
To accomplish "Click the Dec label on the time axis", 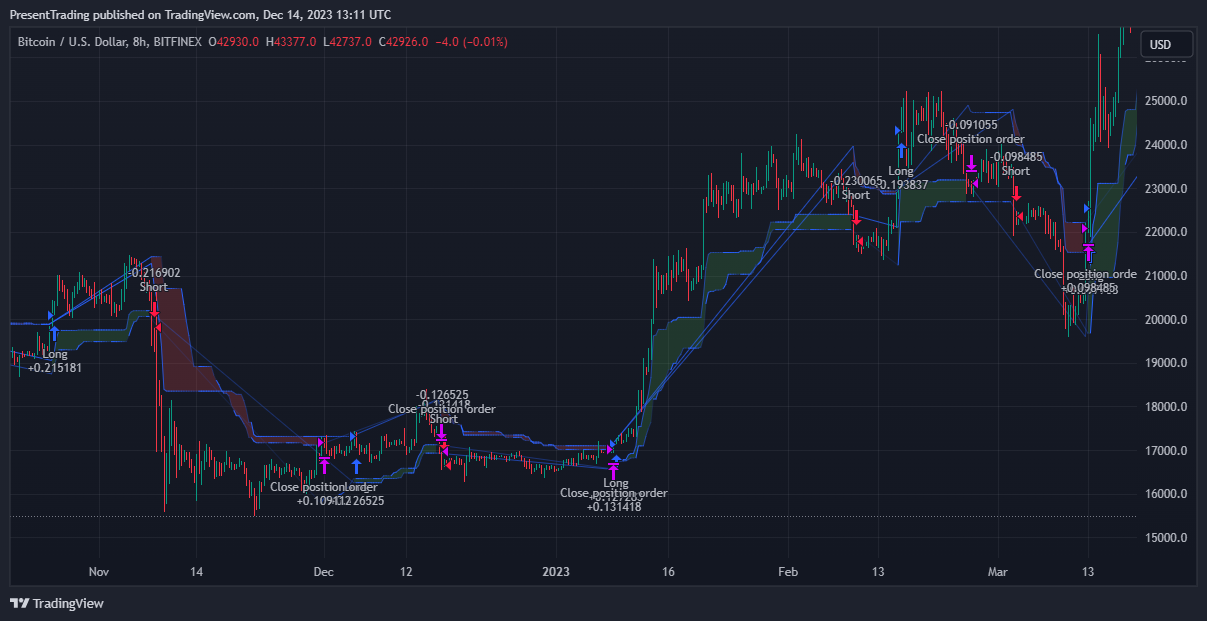I will [323, 572].
